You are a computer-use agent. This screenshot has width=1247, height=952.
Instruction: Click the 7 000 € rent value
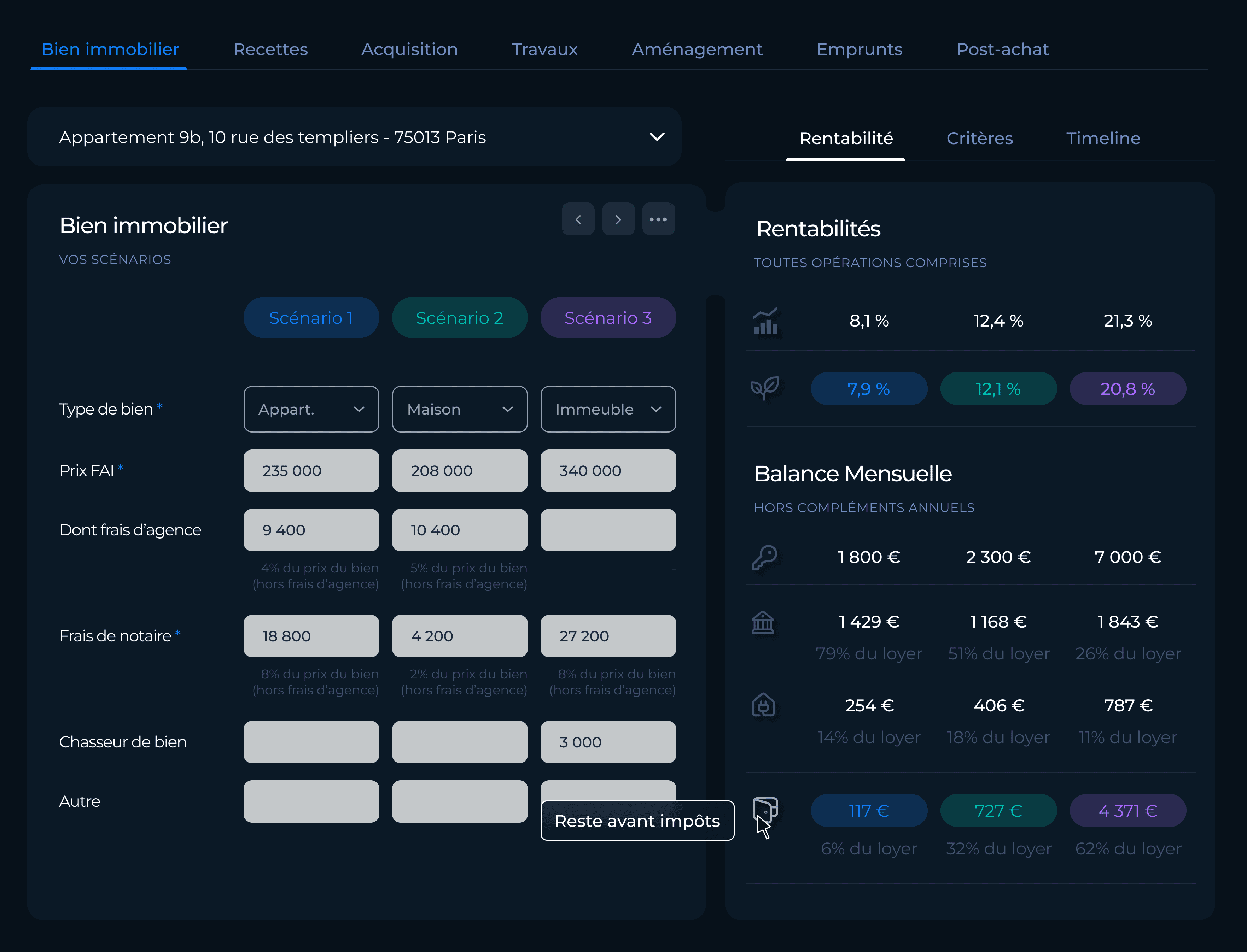(1127, 558)
